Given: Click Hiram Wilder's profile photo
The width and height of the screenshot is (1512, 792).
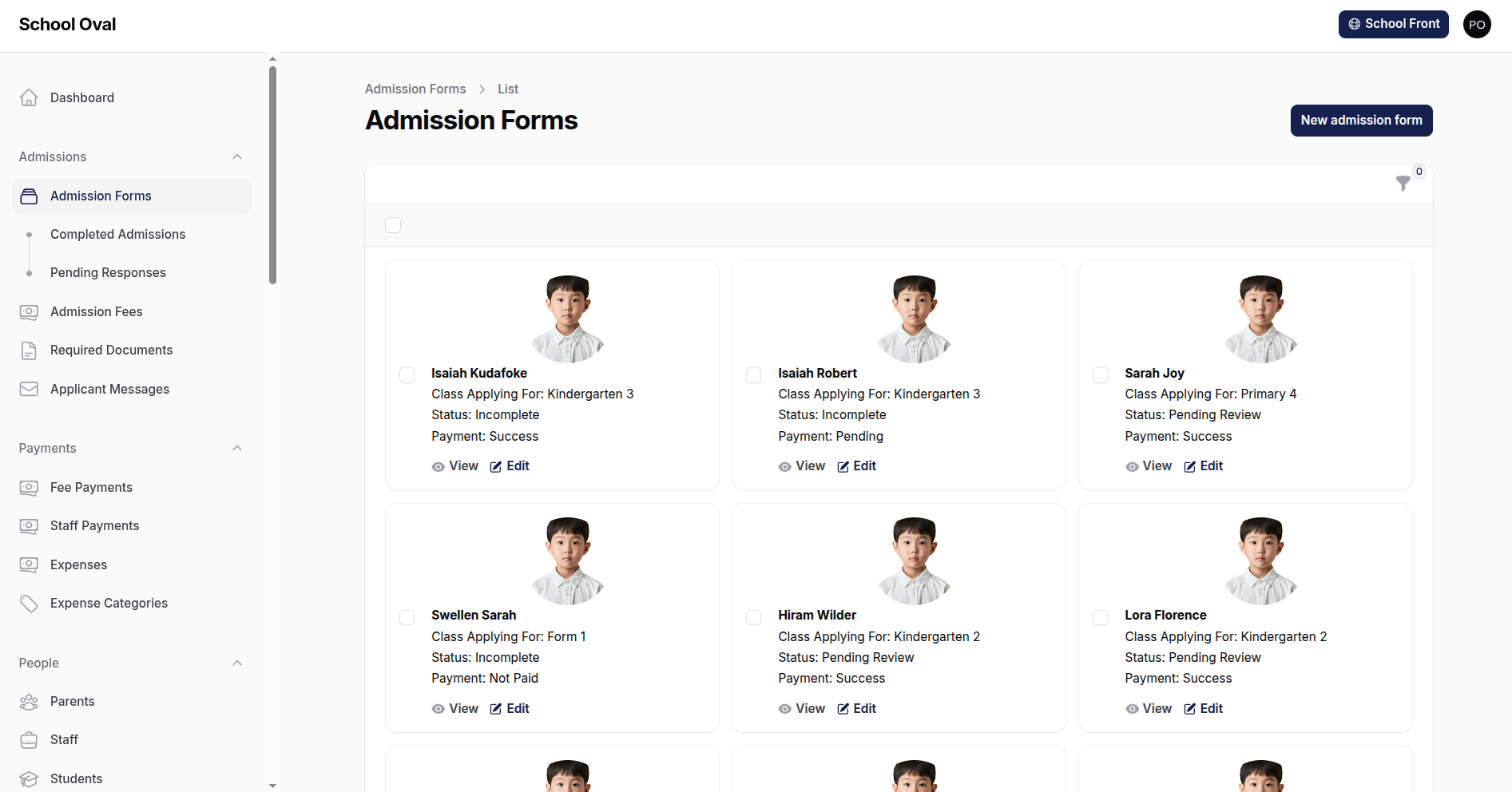Looking at the screenshot, I should pos(915,560).
